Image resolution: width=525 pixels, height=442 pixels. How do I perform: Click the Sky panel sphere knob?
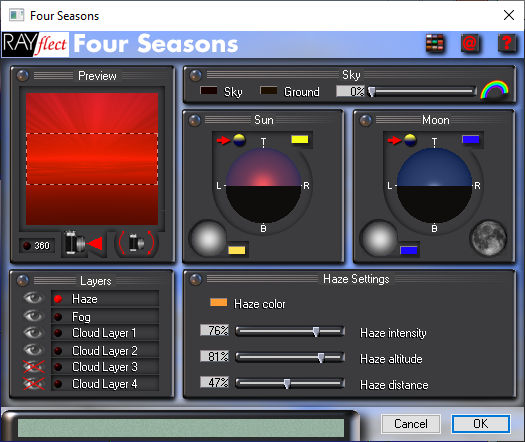click(196, 76)
